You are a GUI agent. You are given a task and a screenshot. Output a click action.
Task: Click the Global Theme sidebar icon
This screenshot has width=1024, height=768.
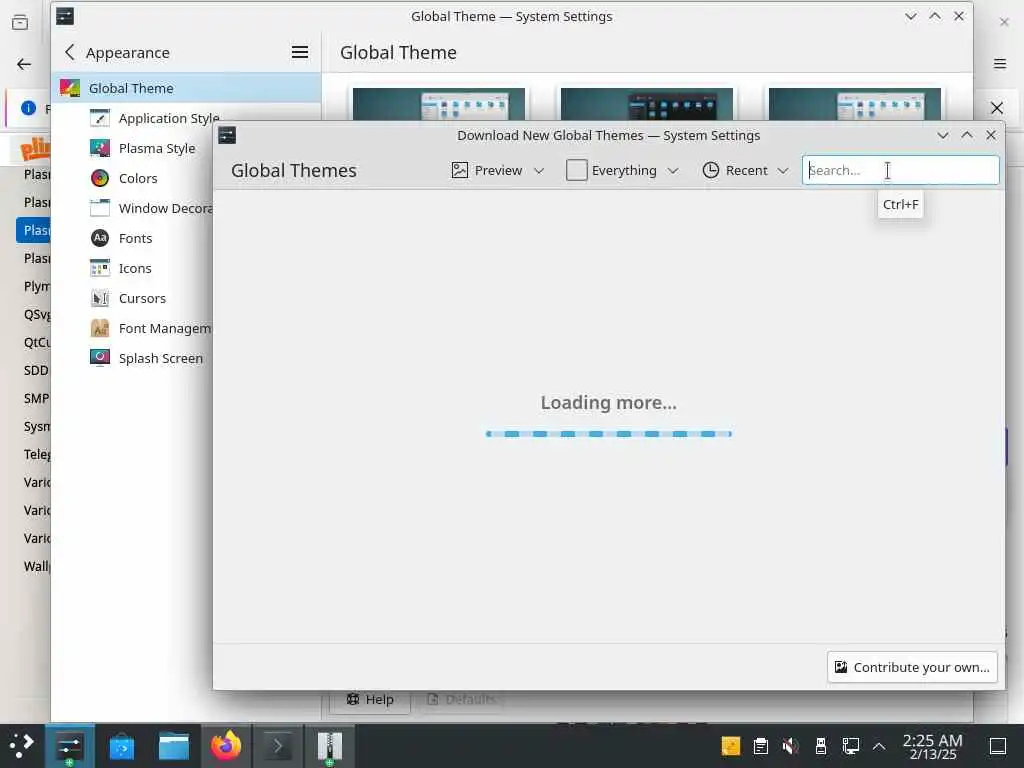[70, 88]
